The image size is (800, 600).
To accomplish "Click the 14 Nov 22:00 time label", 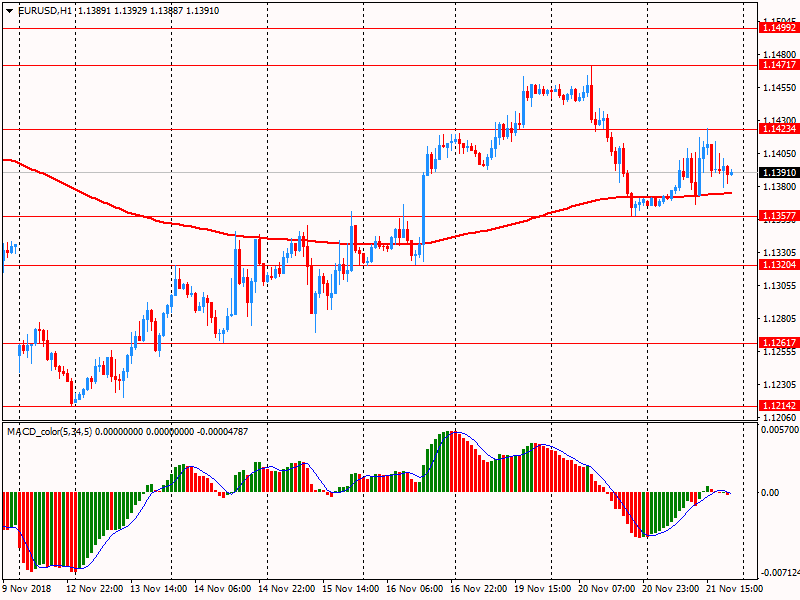I will (x=286, y=588).
